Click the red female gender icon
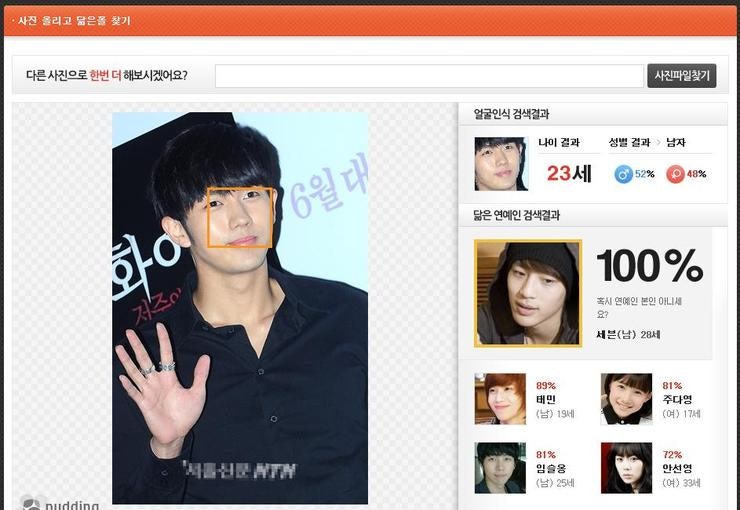The height and width of the screenshot is (510, 740). tap(675, 174)
